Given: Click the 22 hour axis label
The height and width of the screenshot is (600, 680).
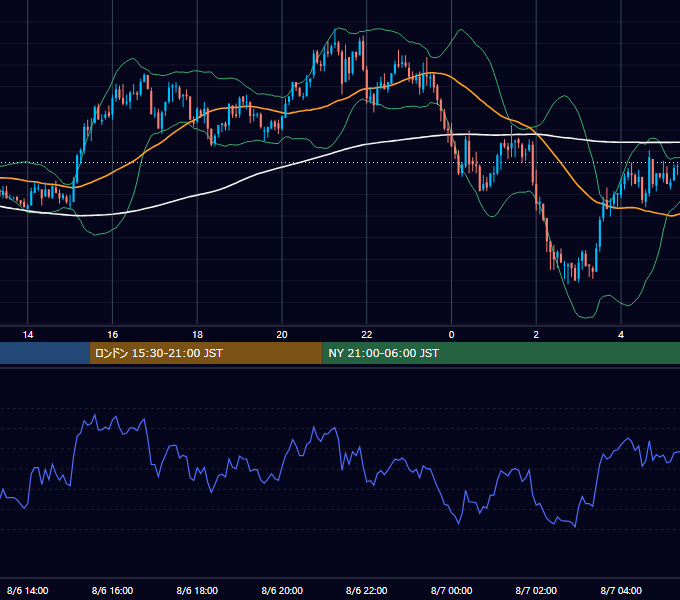Looking at the screenshot, I should [x=367, y=335].
